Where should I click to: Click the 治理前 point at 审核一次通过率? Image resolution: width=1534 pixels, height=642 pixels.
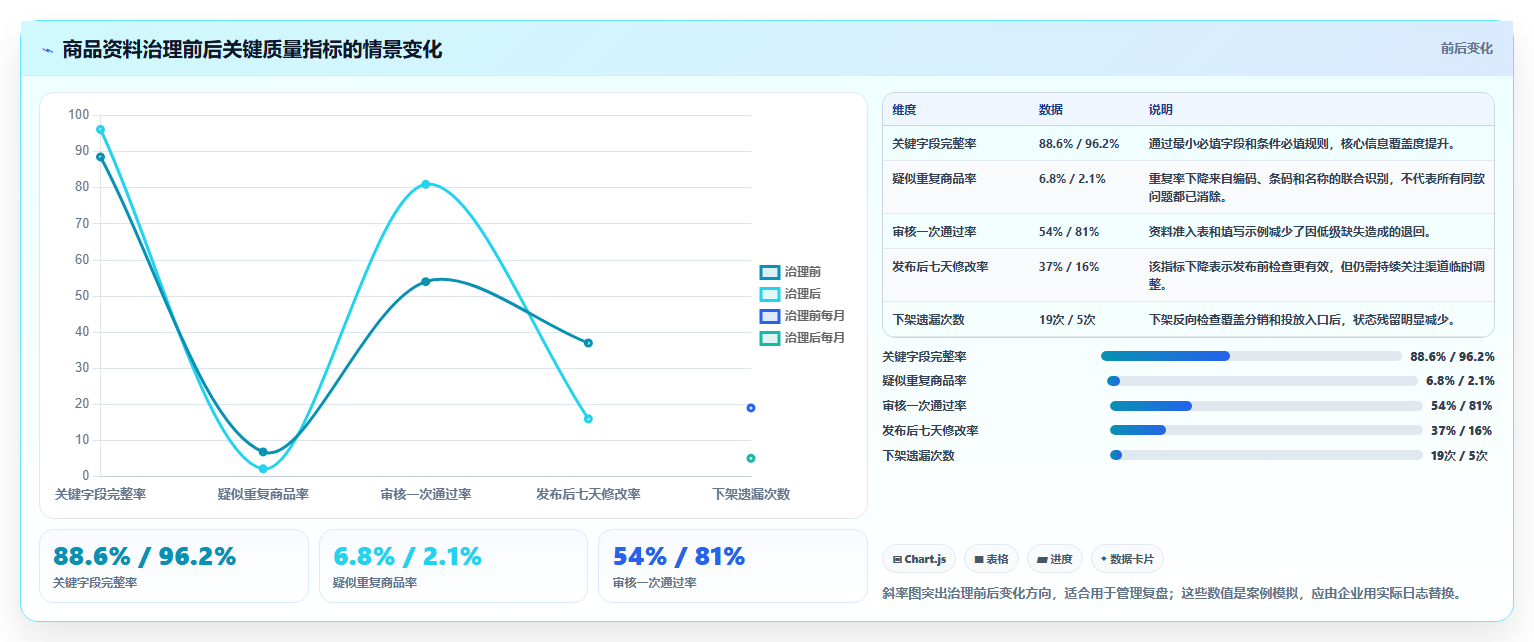point(425,282)
